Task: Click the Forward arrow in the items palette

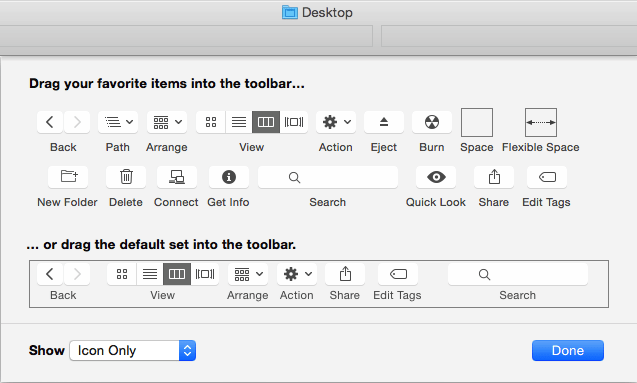Action: (x=77, y=122)
